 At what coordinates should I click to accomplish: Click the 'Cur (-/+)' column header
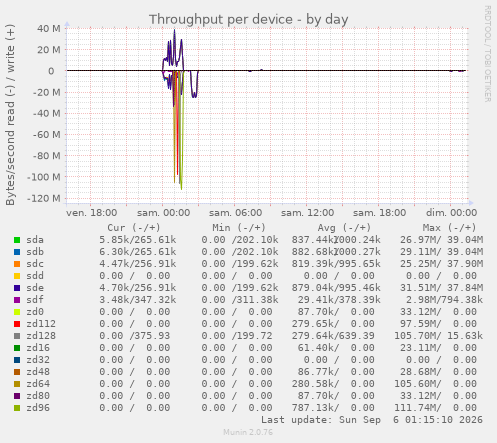(x=134, y=228)
